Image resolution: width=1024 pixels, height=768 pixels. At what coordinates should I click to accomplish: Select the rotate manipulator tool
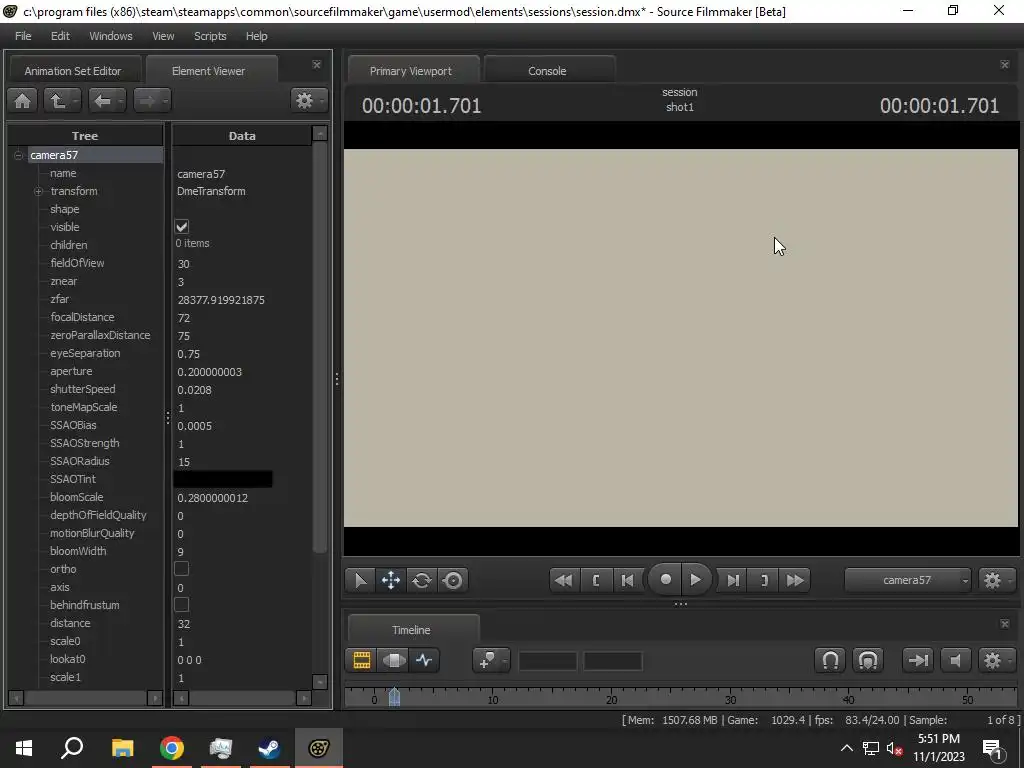(x=421, y=580)
